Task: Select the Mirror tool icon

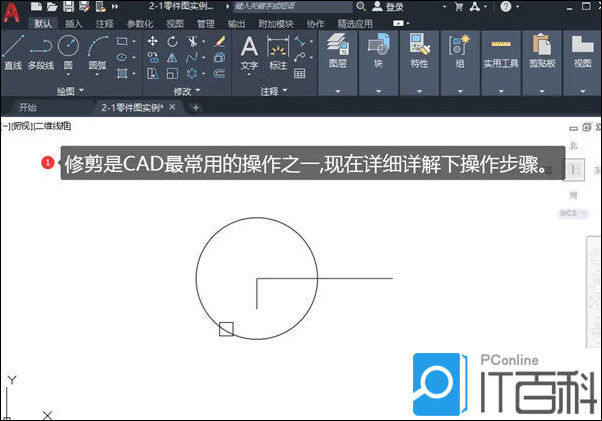Action: pos(172,58)
